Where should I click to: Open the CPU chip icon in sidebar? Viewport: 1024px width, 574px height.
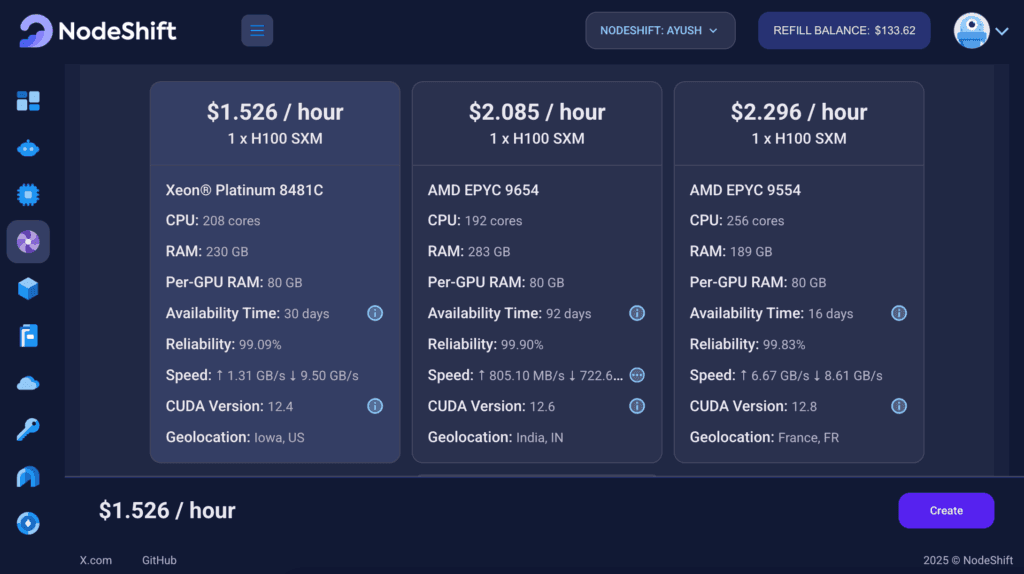coord(28,195)
